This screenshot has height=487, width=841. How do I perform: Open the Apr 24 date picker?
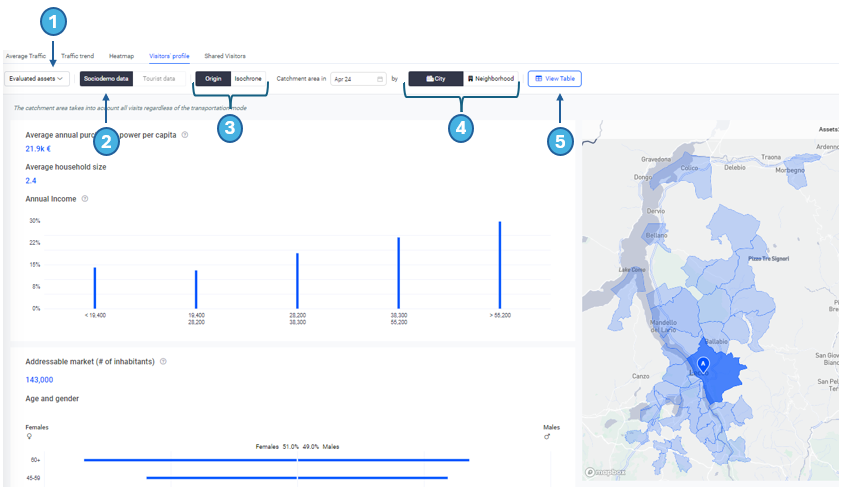point(358,79)
